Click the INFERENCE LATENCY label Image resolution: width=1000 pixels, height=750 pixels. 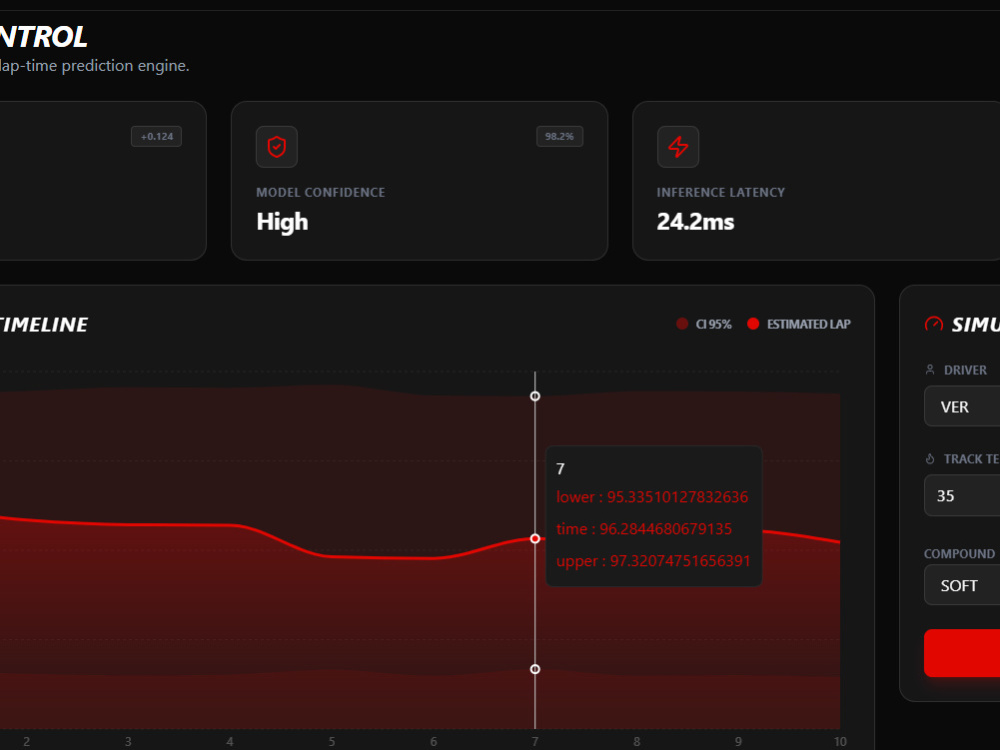721,193
